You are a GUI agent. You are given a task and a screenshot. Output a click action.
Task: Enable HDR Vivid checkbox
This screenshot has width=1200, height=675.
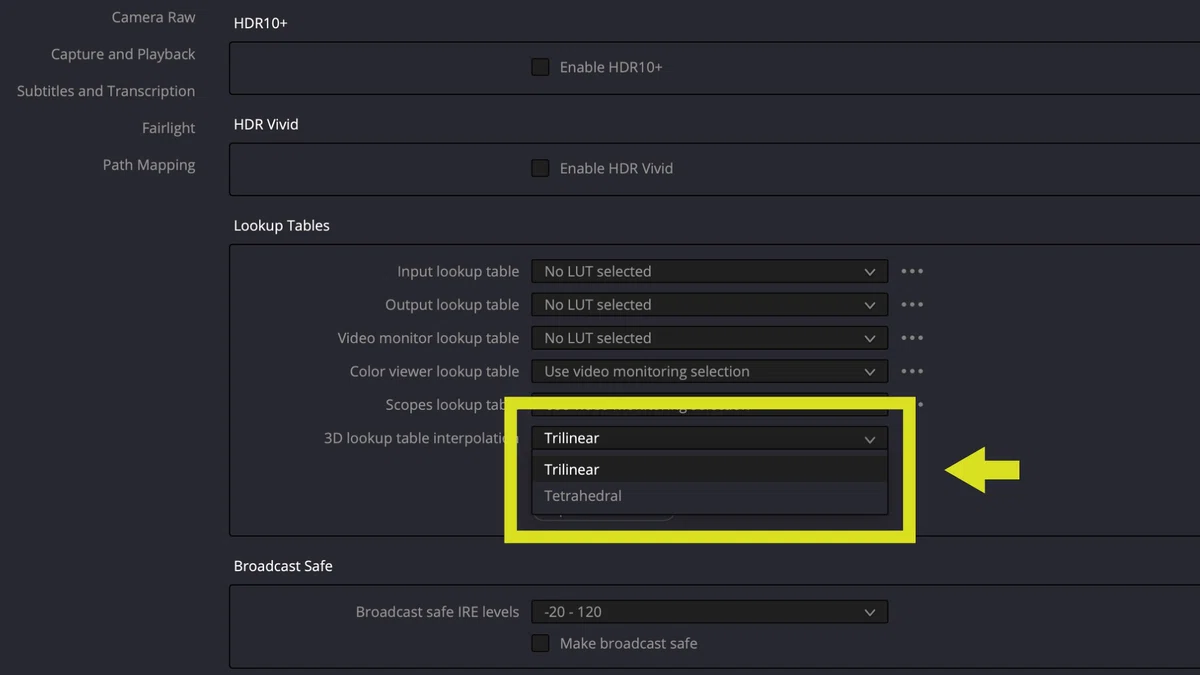540,168
